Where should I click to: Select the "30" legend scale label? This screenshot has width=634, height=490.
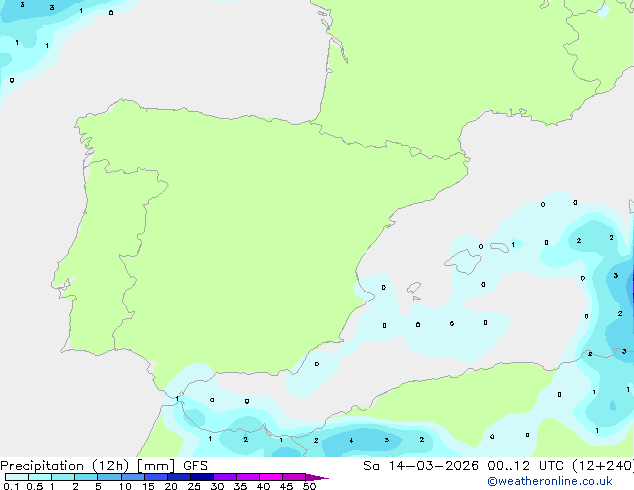coord(217,486)
